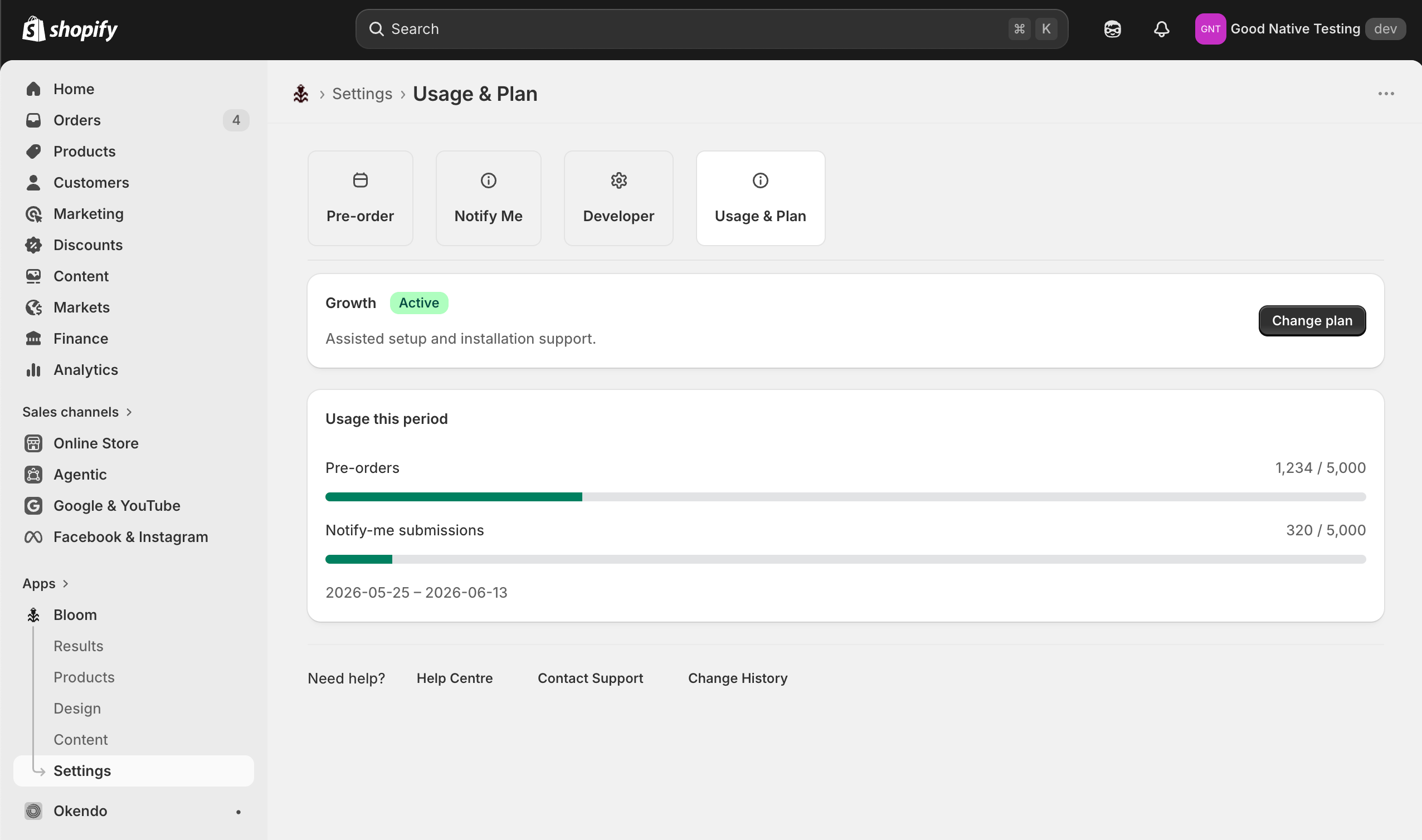Click the Google & YouTube icon
This screenshot has width=1422, height=840.
[x=33, y=505]
